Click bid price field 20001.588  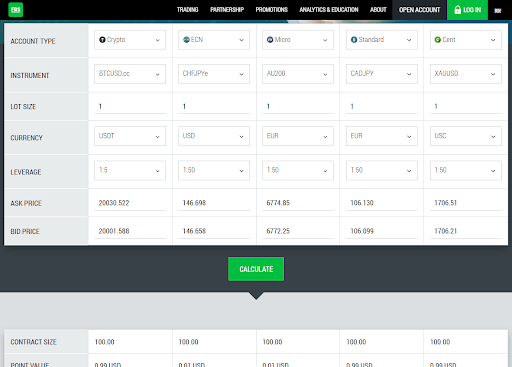[x=130, y=231]
